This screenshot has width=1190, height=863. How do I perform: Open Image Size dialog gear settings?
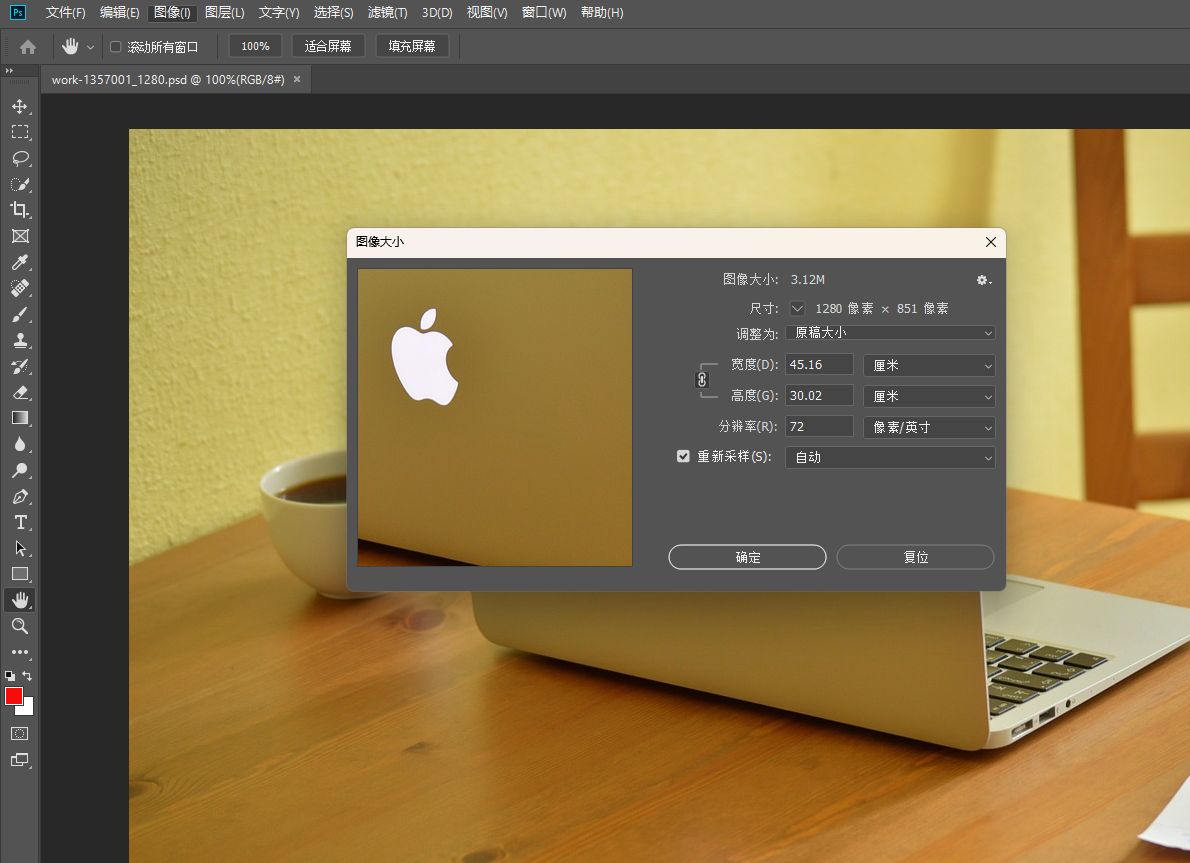(x=984, y=280)
